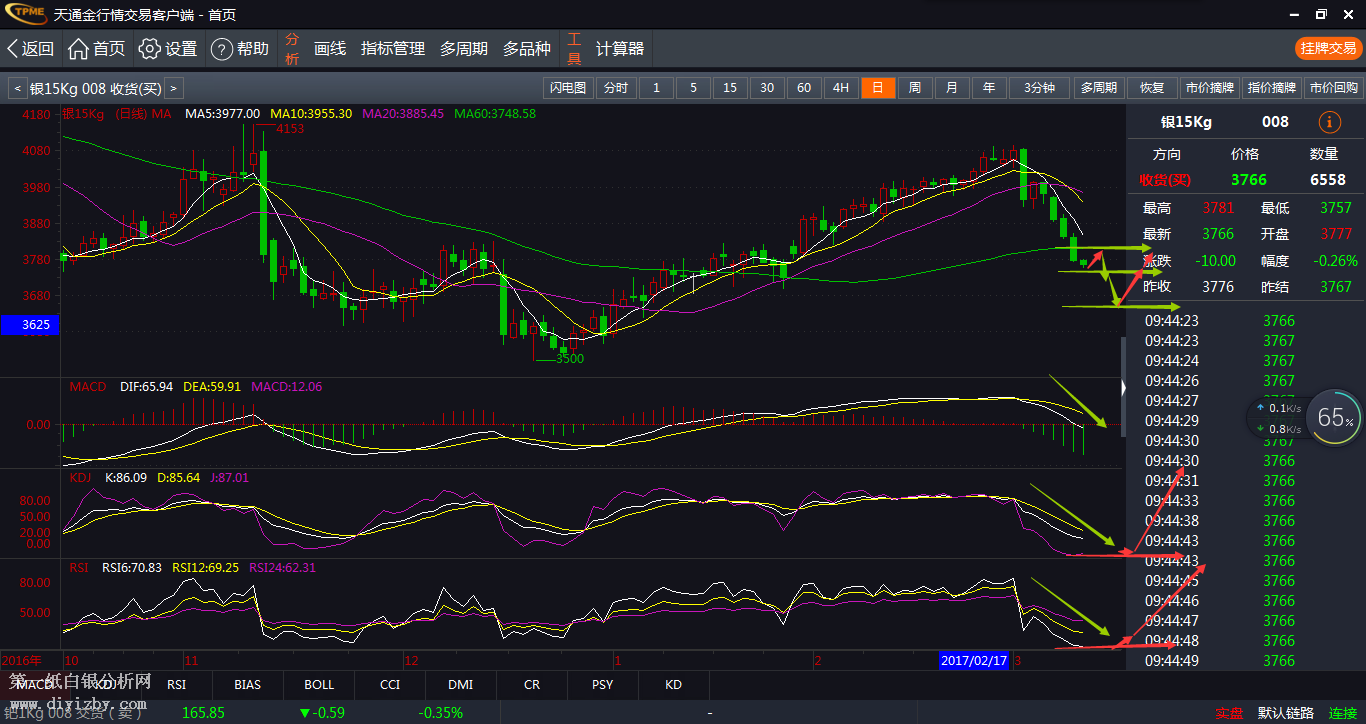Image resolution: width=1366 pixels, height=724 pixels.
Task: Switch to the PSY indicator tab
Action: 603,685
